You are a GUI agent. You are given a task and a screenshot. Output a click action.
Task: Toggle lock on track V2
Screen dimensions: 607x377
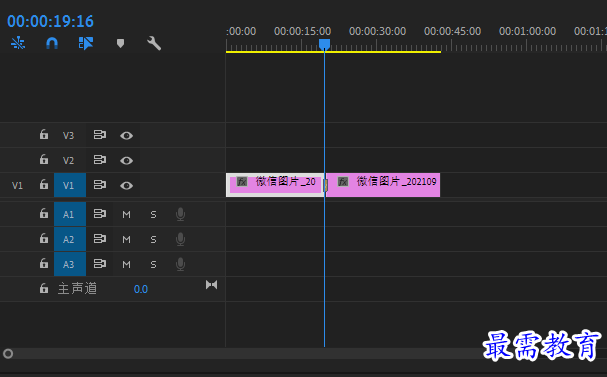(x=44, y=159)
